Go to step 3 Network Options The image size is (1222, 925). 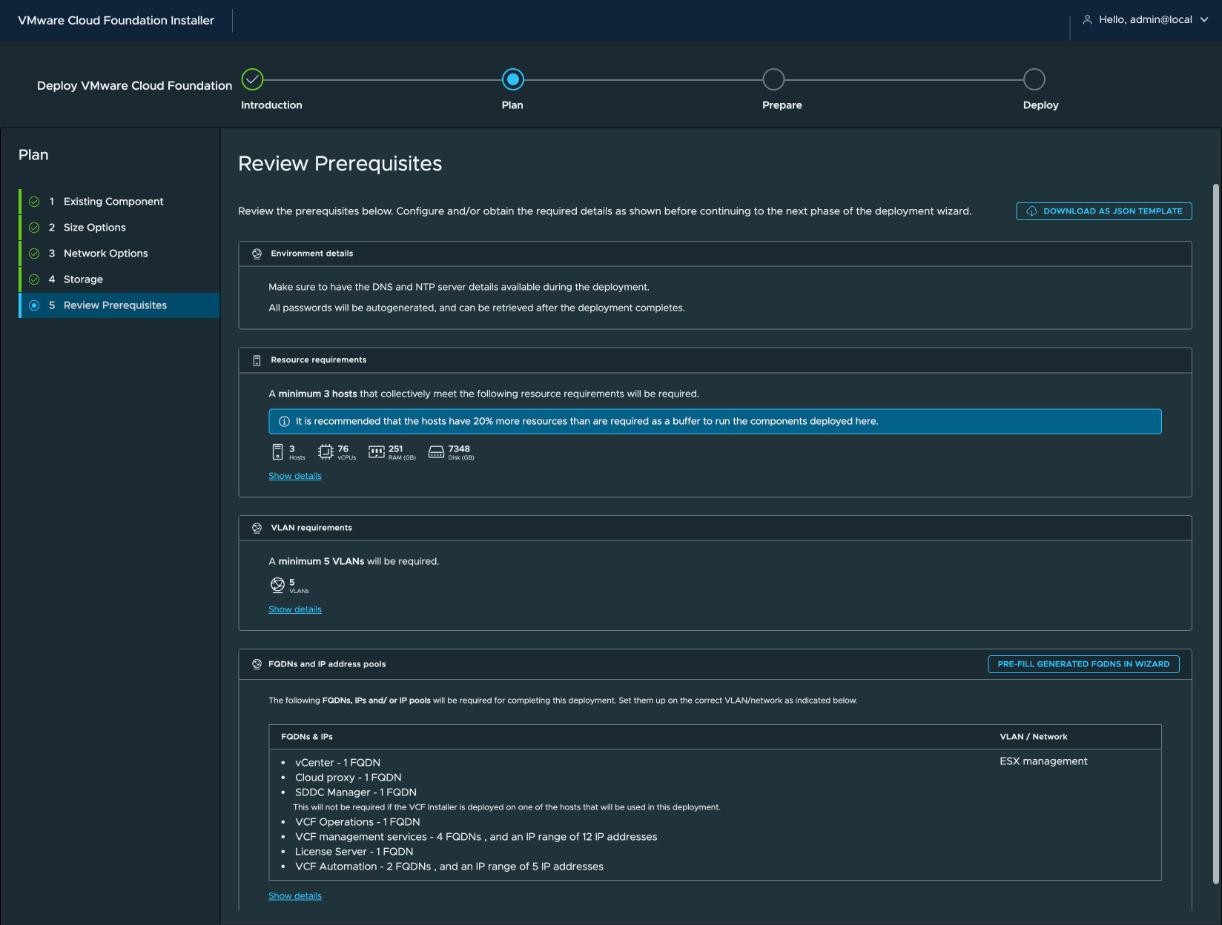click(119, 253)
